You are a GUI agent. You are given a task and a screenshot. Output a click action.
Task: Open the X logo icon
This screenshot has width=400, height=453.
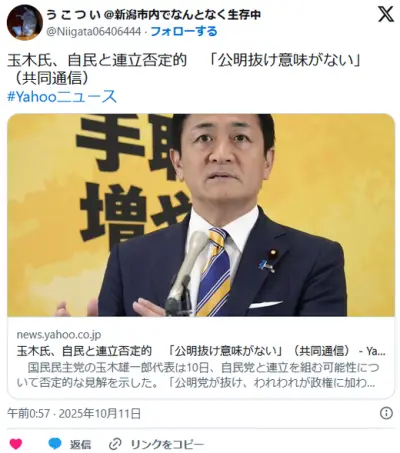click(x=386, y=14)
